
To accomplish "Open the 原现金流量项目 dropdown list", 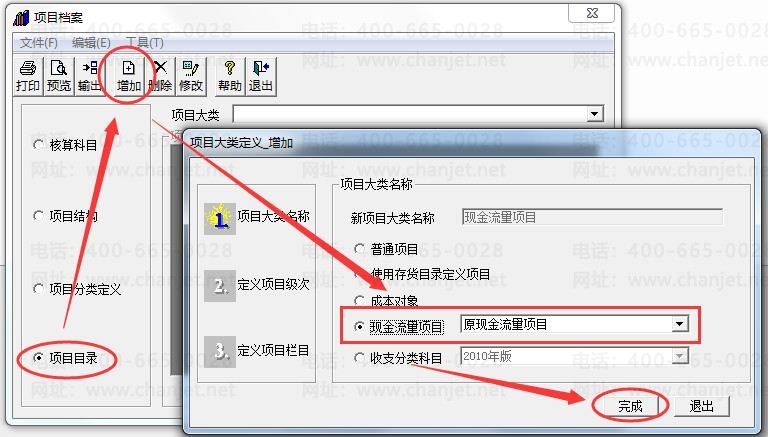I will 679,324.
